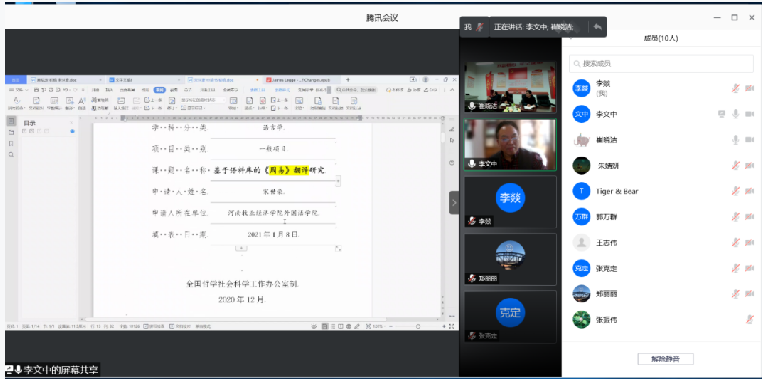Toggle my microphone mute in the top floating bar
This screenshot has width=762, height=379.
[x=480, y=27]
